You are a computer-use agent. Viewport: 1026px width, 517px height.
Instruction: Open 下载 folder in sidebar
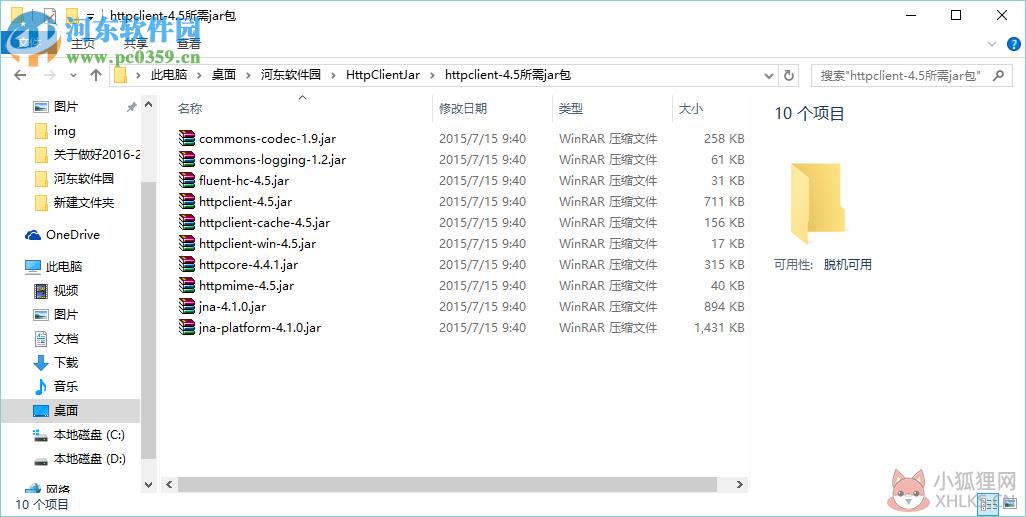[x=65, y=363]
